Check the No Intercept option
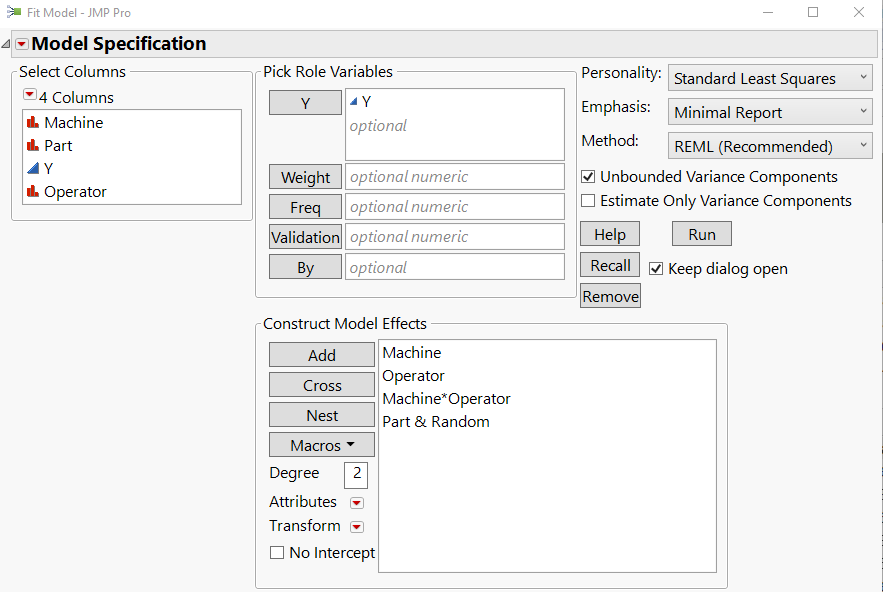The width and height of the screenshot is (883, 592). [x=277, y=553]
